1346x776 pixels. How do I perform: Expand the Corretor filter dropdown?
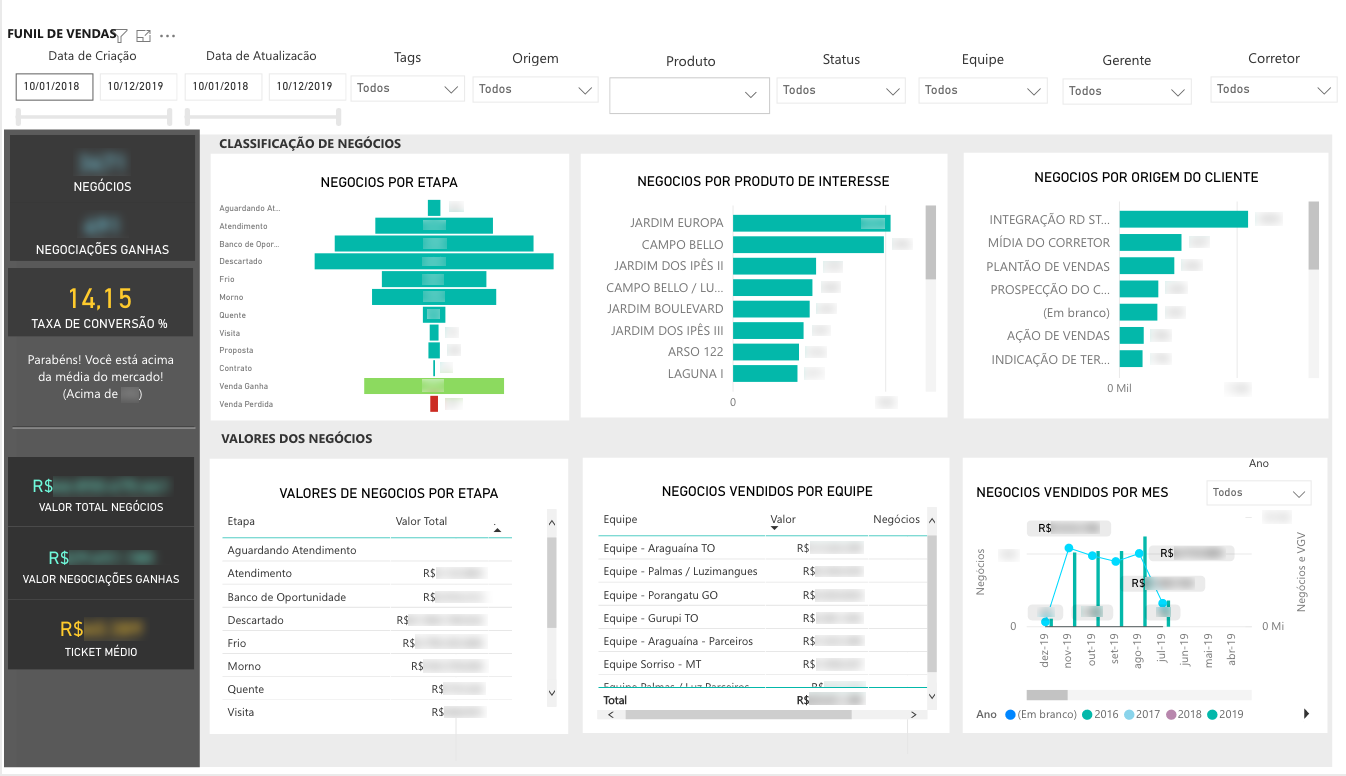point(1273,89)
